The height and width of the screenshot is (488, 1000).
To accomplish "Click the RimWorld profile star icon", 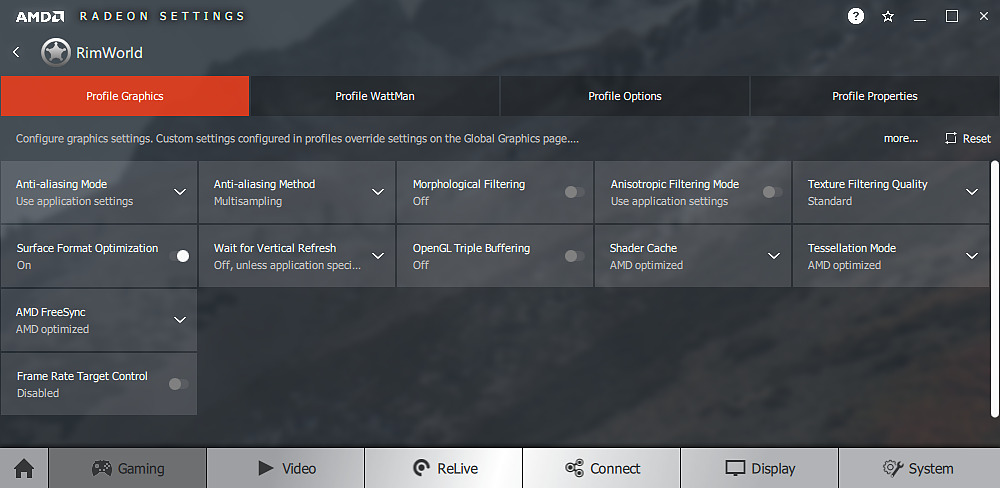I will [55, 52].
